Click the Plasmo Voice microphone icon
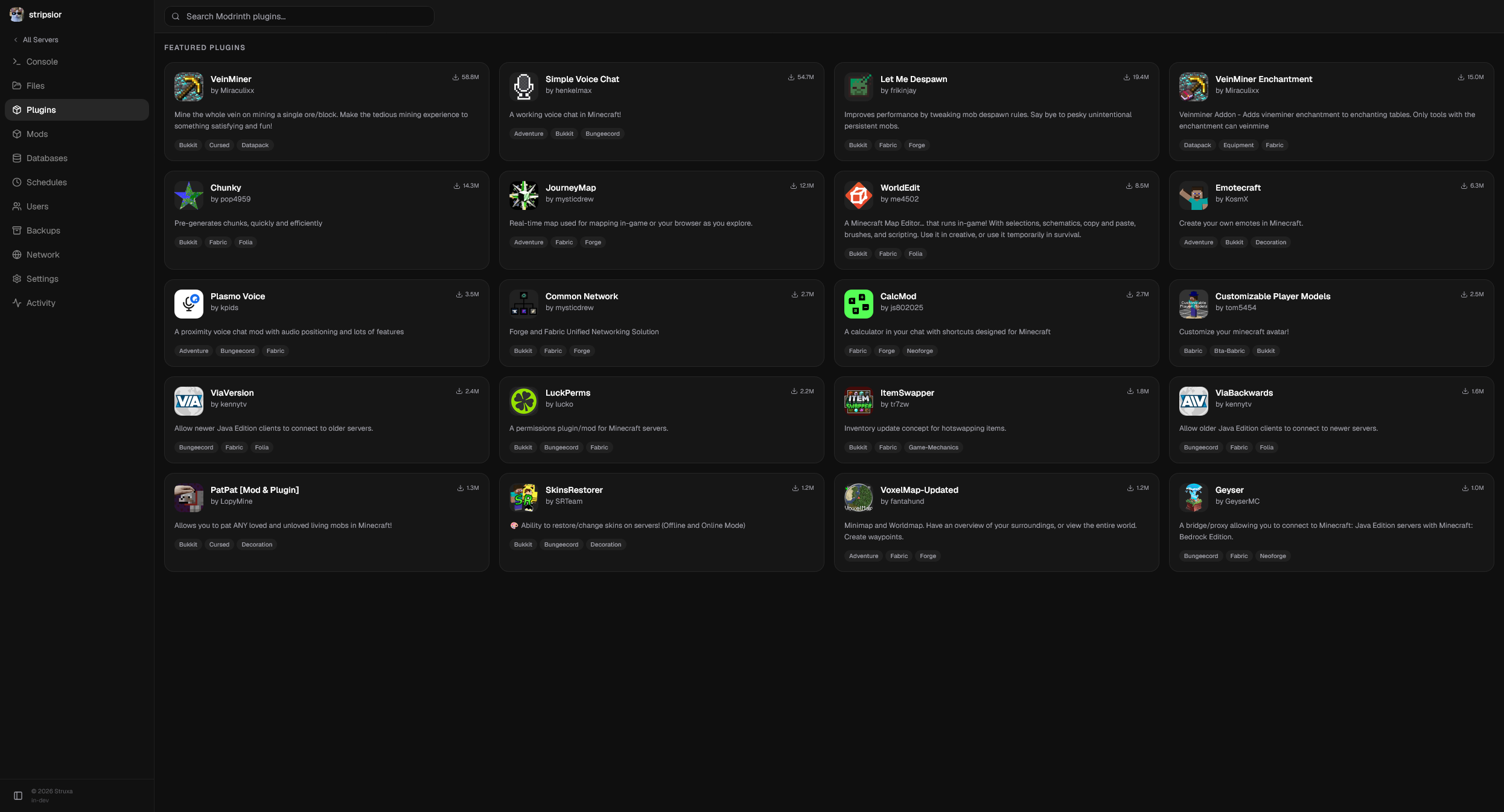 point(189,304)
